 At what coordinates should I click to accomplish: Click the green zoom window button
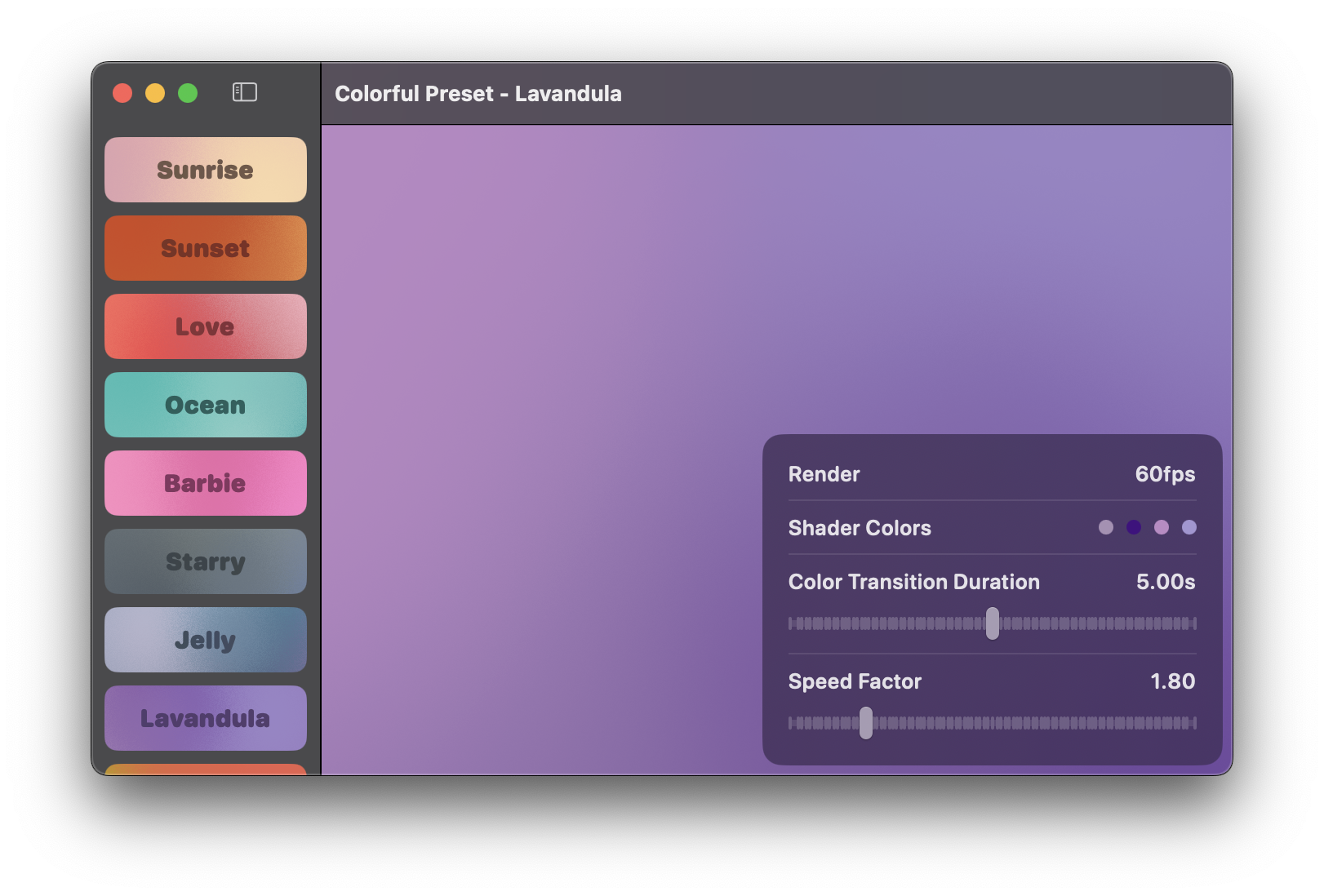pos(188,93)
